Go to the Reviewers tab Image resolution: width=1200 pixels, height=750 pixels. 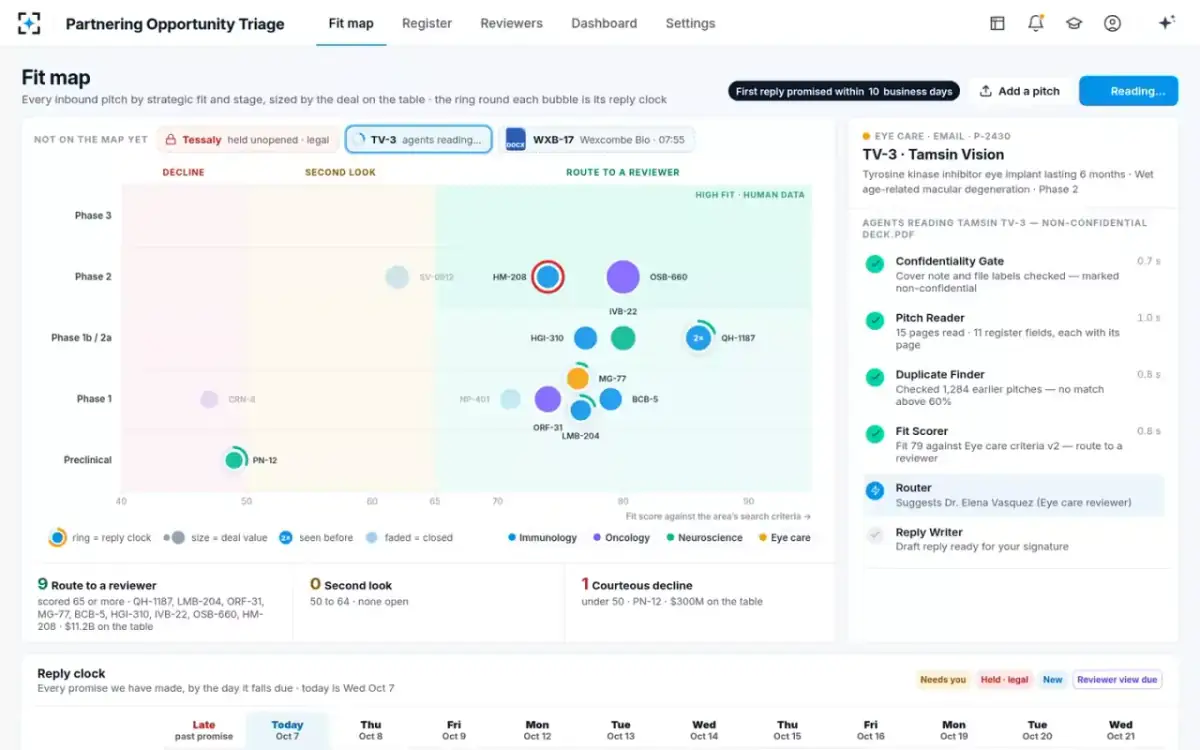click(x=511, y=23)
